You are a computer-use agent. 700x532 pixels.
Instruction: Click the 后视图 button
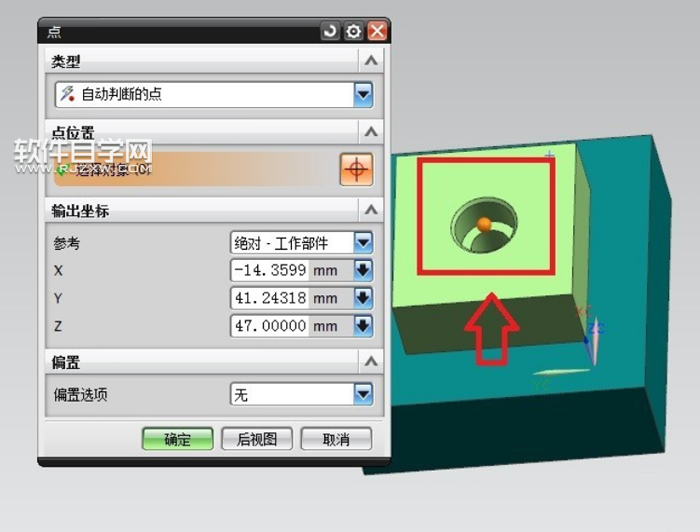[x=257, y=439]
